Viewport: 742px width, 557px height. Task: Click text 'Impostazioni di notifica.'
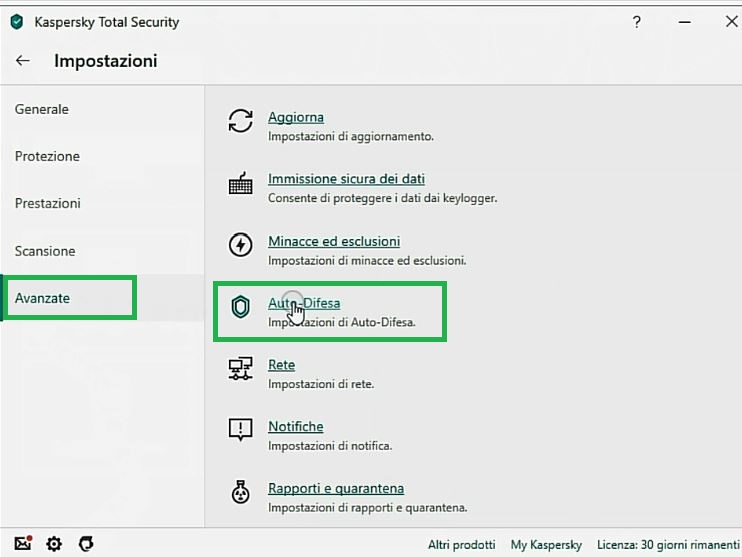(x=330, y=446)
